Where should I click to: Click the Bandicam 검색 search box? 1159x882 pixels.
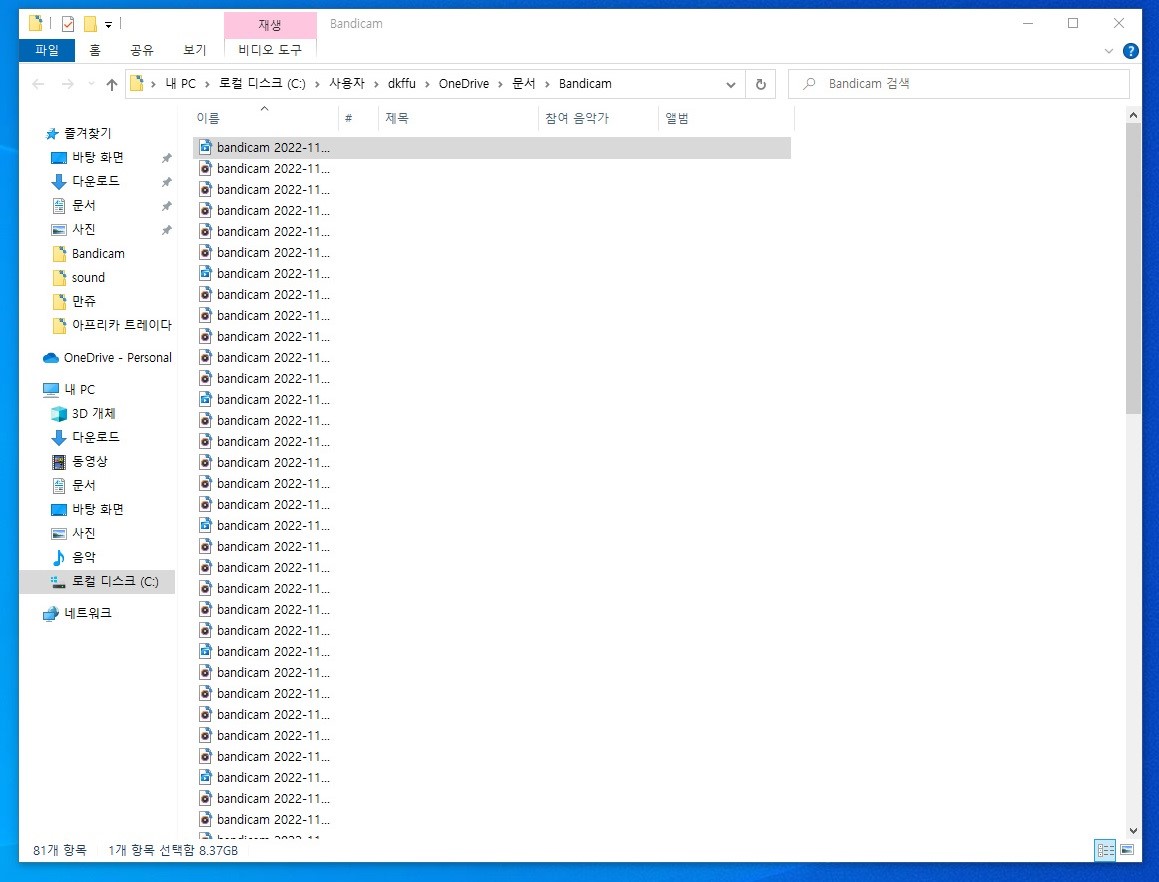click(959, 84)
